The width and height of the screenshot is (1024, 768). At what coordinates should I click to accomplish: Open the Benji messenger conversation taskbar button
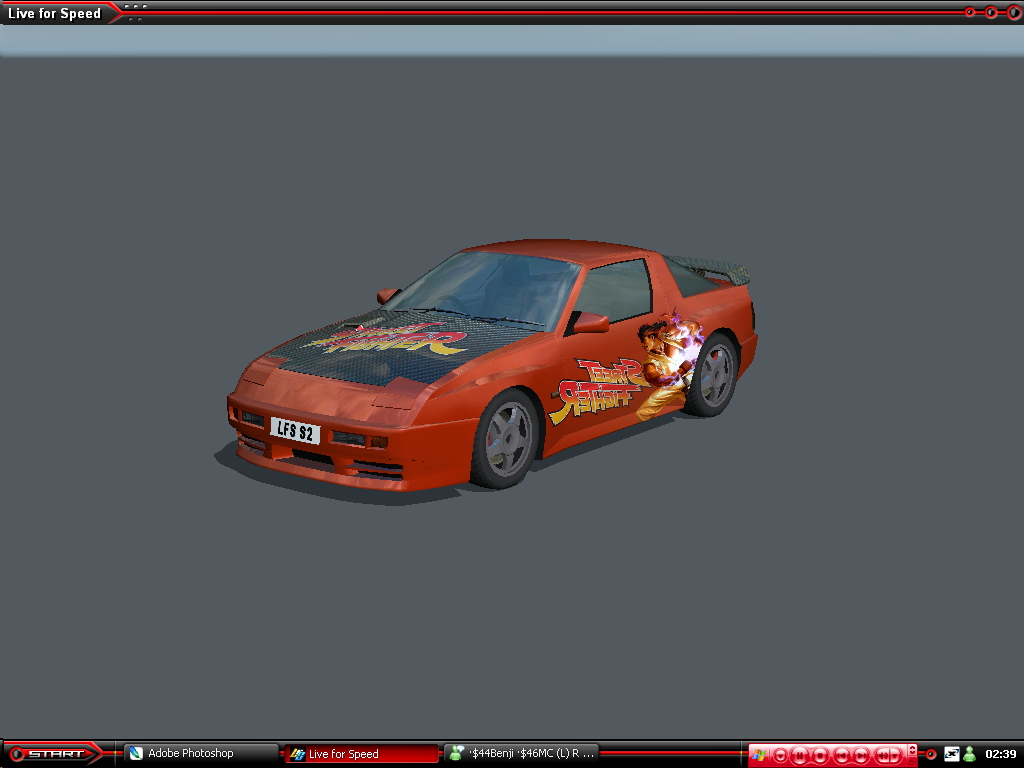pyautogui.click(x=522, y=754)
